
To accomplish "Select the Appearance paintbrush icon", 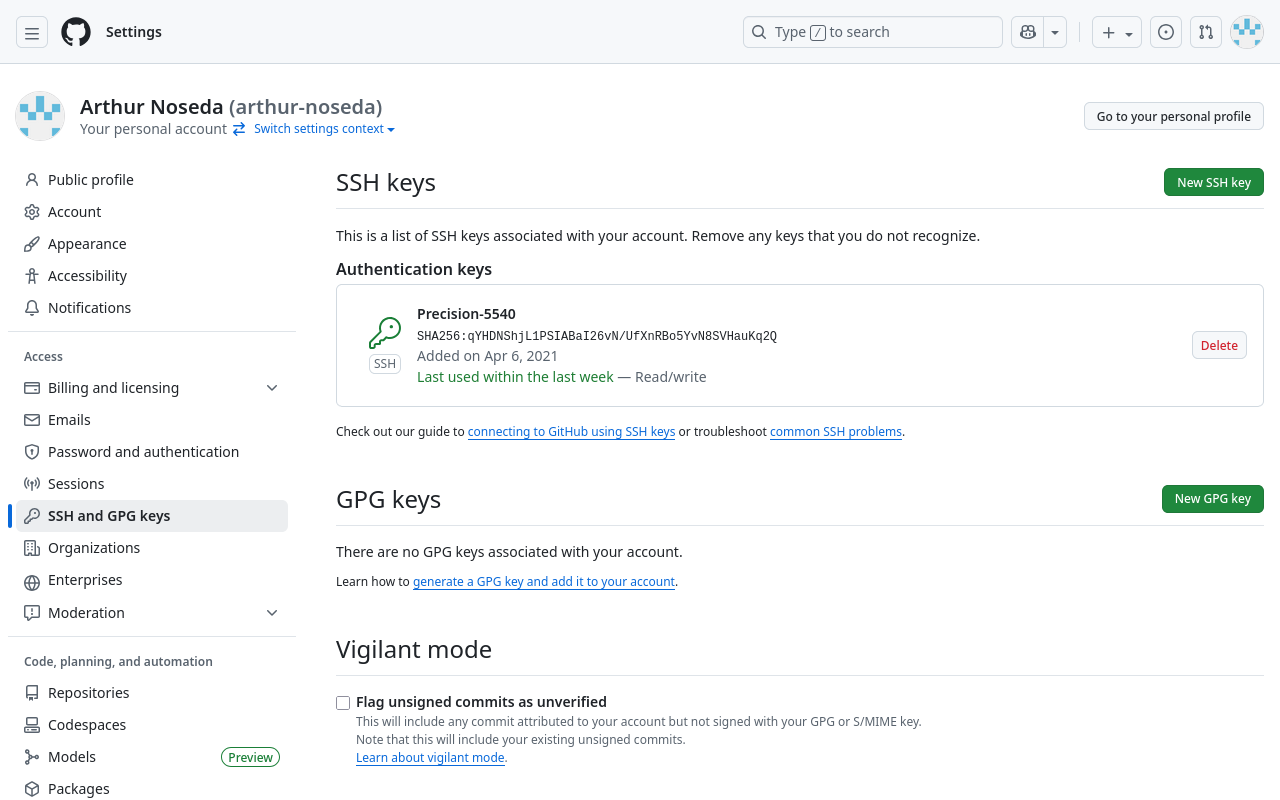I will 31,243.
